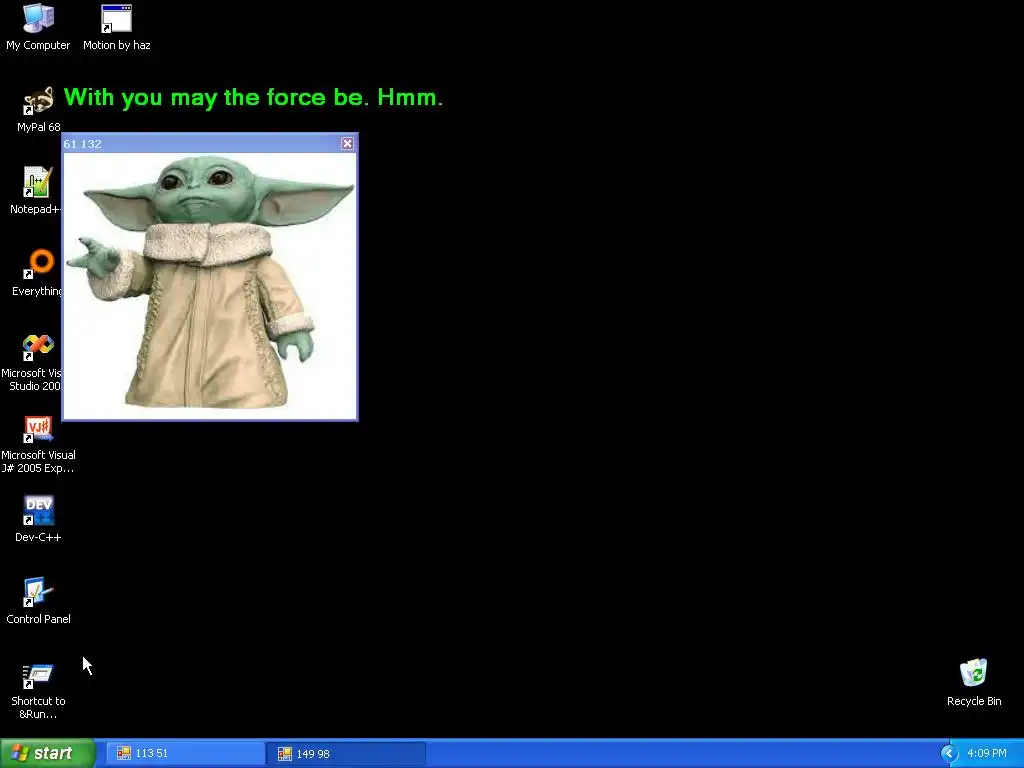Click the 4:09 PM taskbar clock

pos(987,754)
